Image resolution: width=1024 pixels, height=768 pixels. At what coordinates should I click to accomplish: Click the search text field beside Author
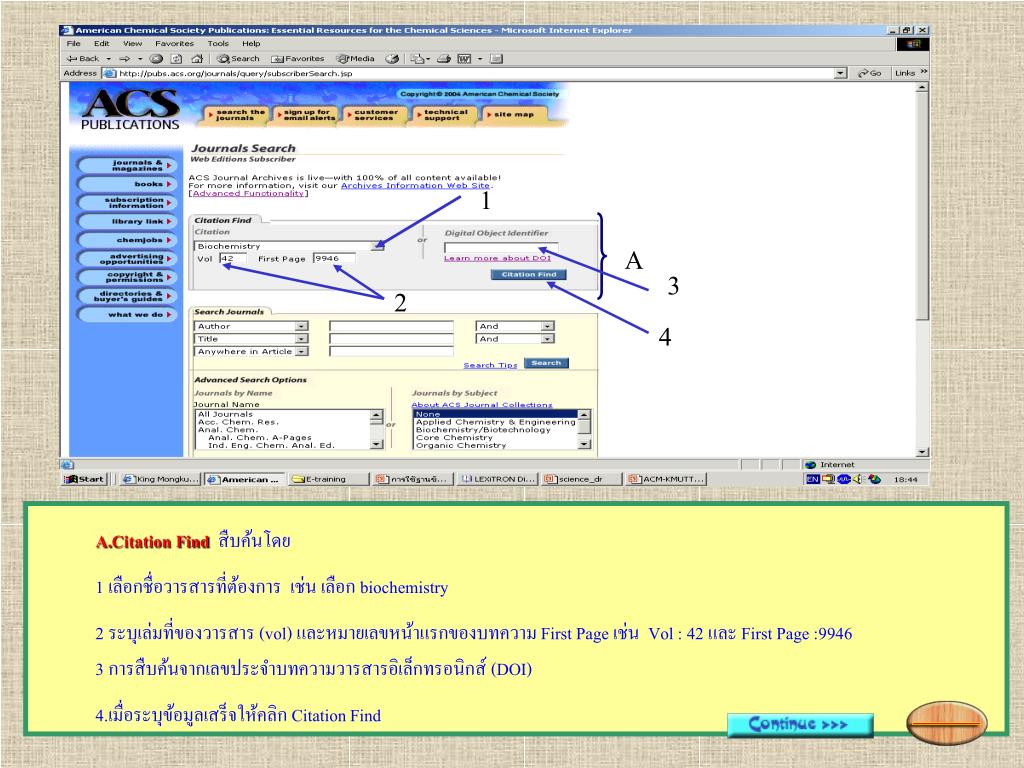(391, 326)
